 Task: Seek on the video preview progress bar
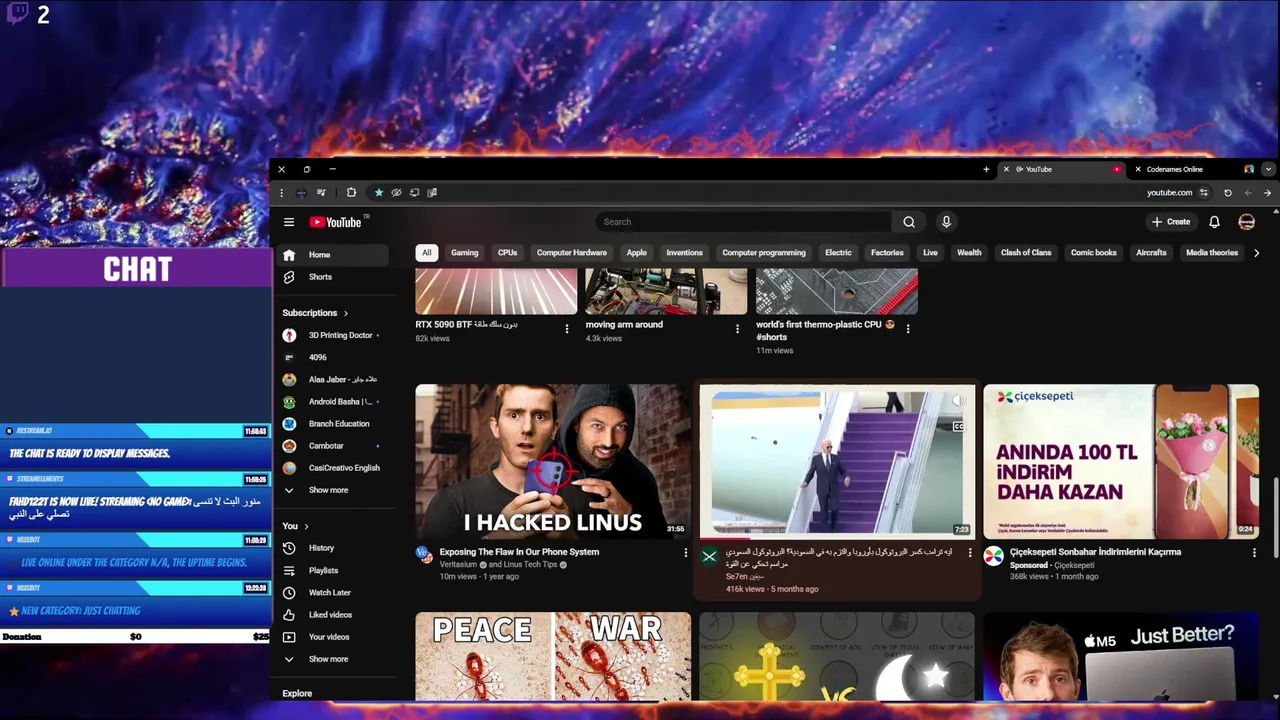coord(837,538)
